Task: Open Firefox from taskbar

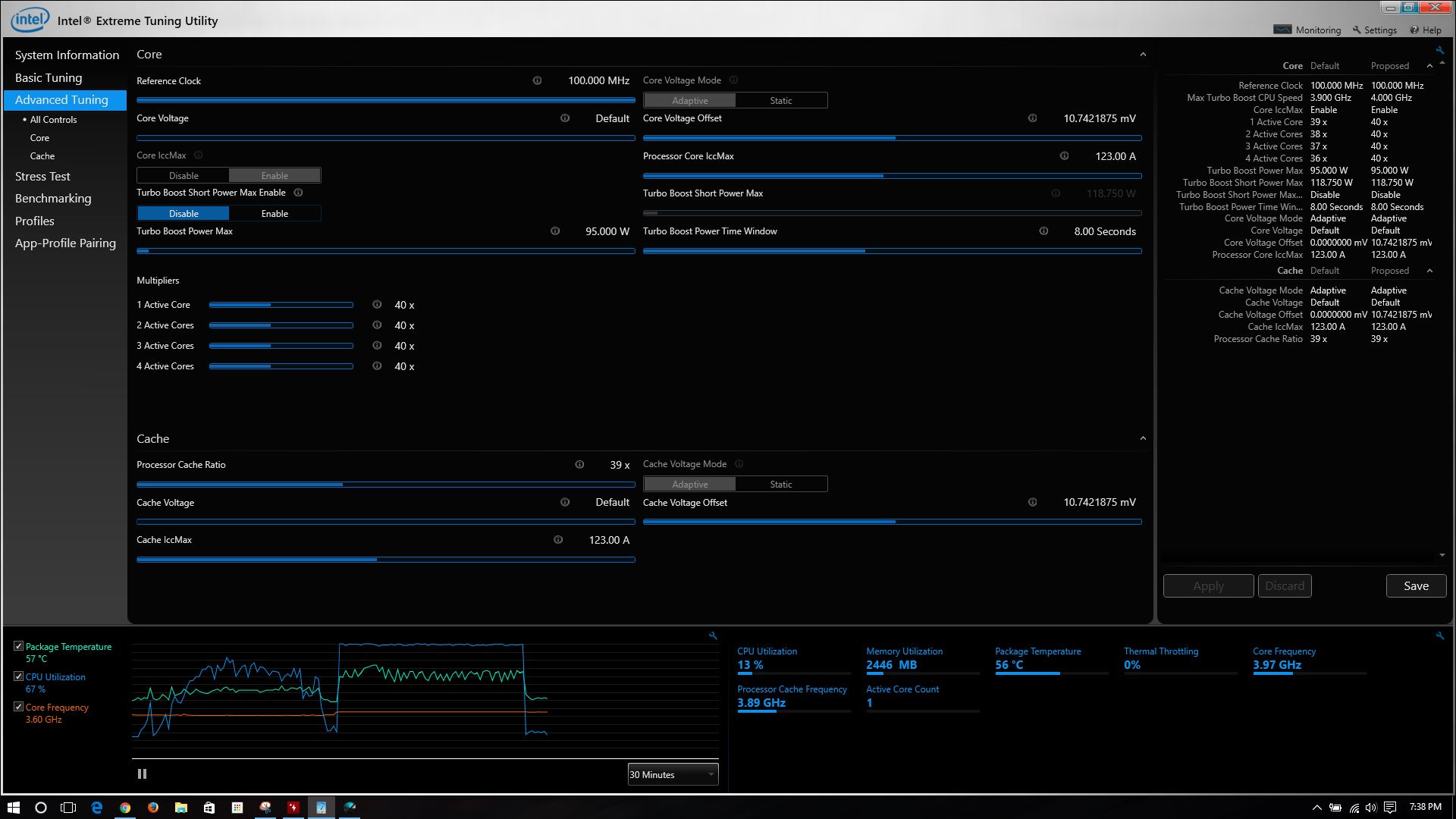Action: point(153,808)
